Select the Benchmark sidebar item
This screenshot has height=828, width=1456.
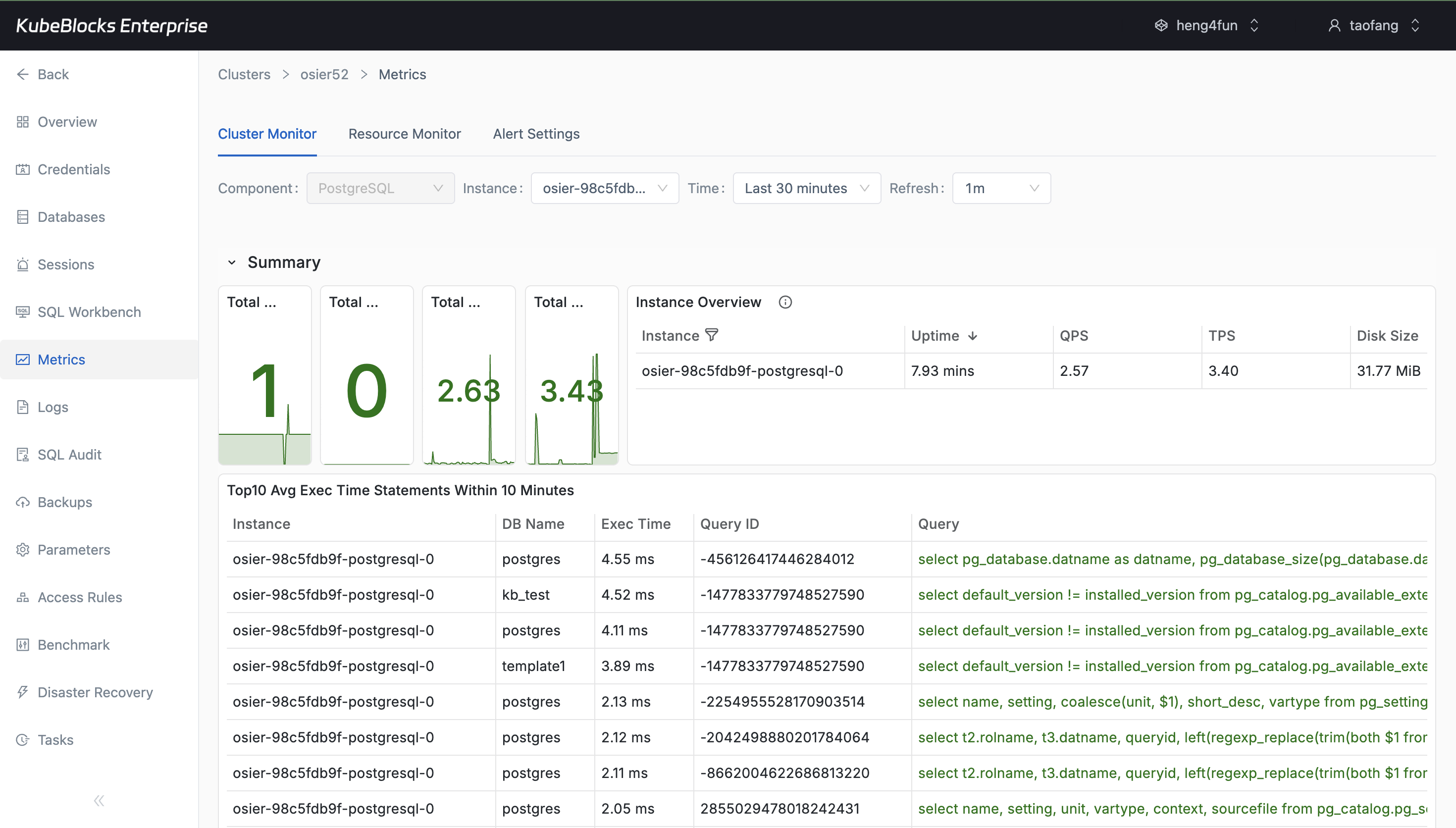pos(73,644)
